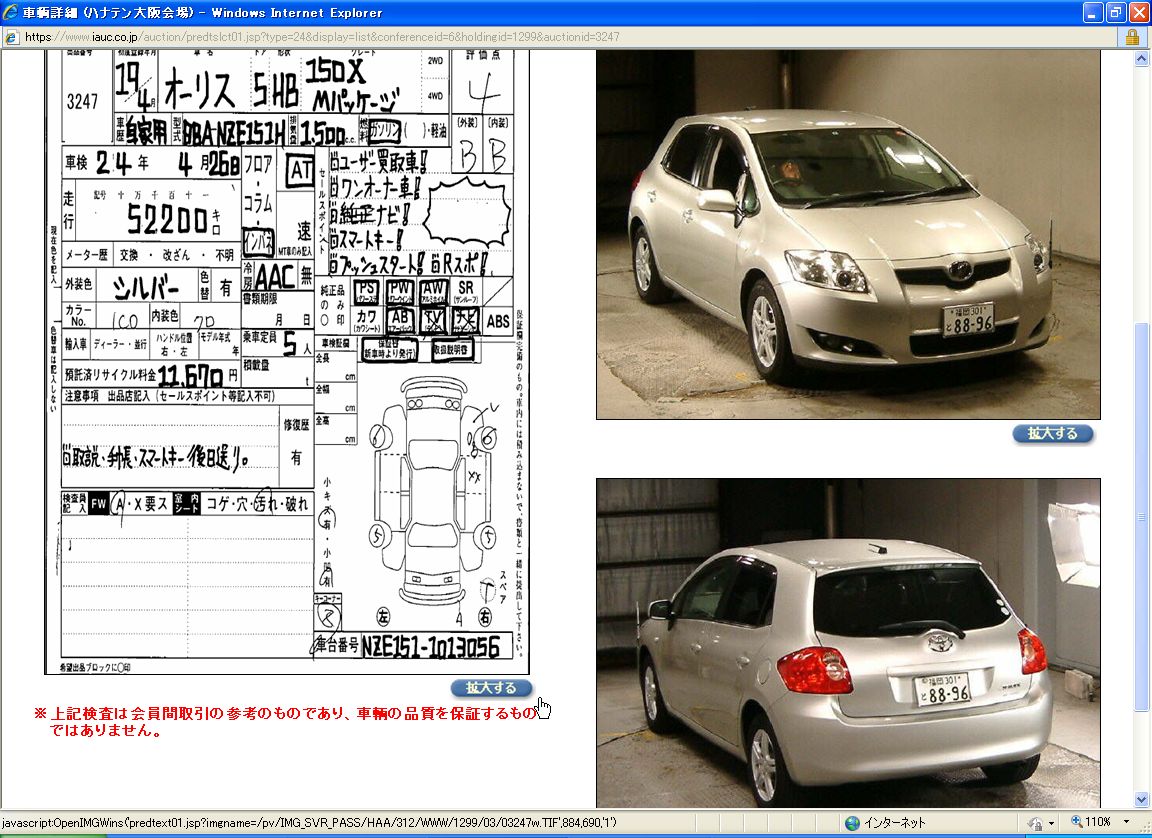Open the front view photo of silver car
The width and height of the screenshot is (1152, 838).
click(x=848, y=235)
